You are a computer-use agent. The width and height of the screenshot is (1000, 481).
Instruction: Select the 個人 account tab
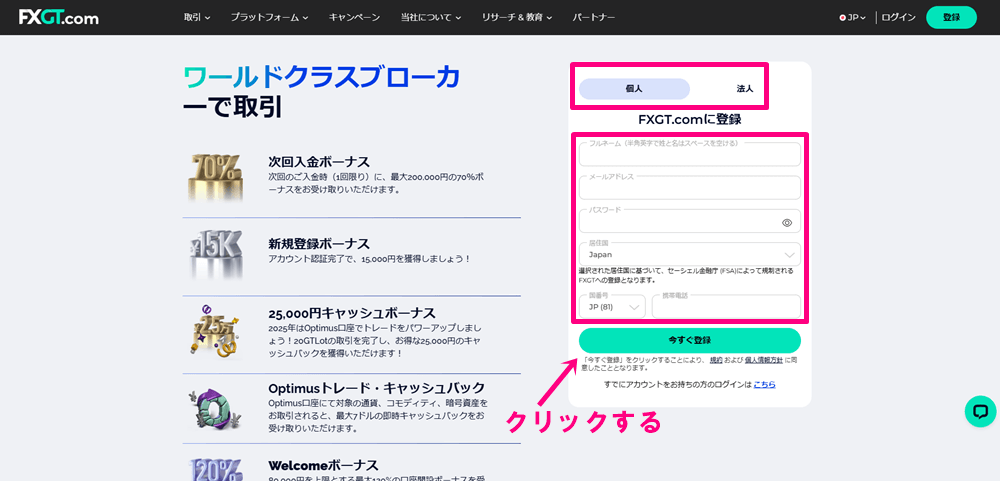coord(634,89)
